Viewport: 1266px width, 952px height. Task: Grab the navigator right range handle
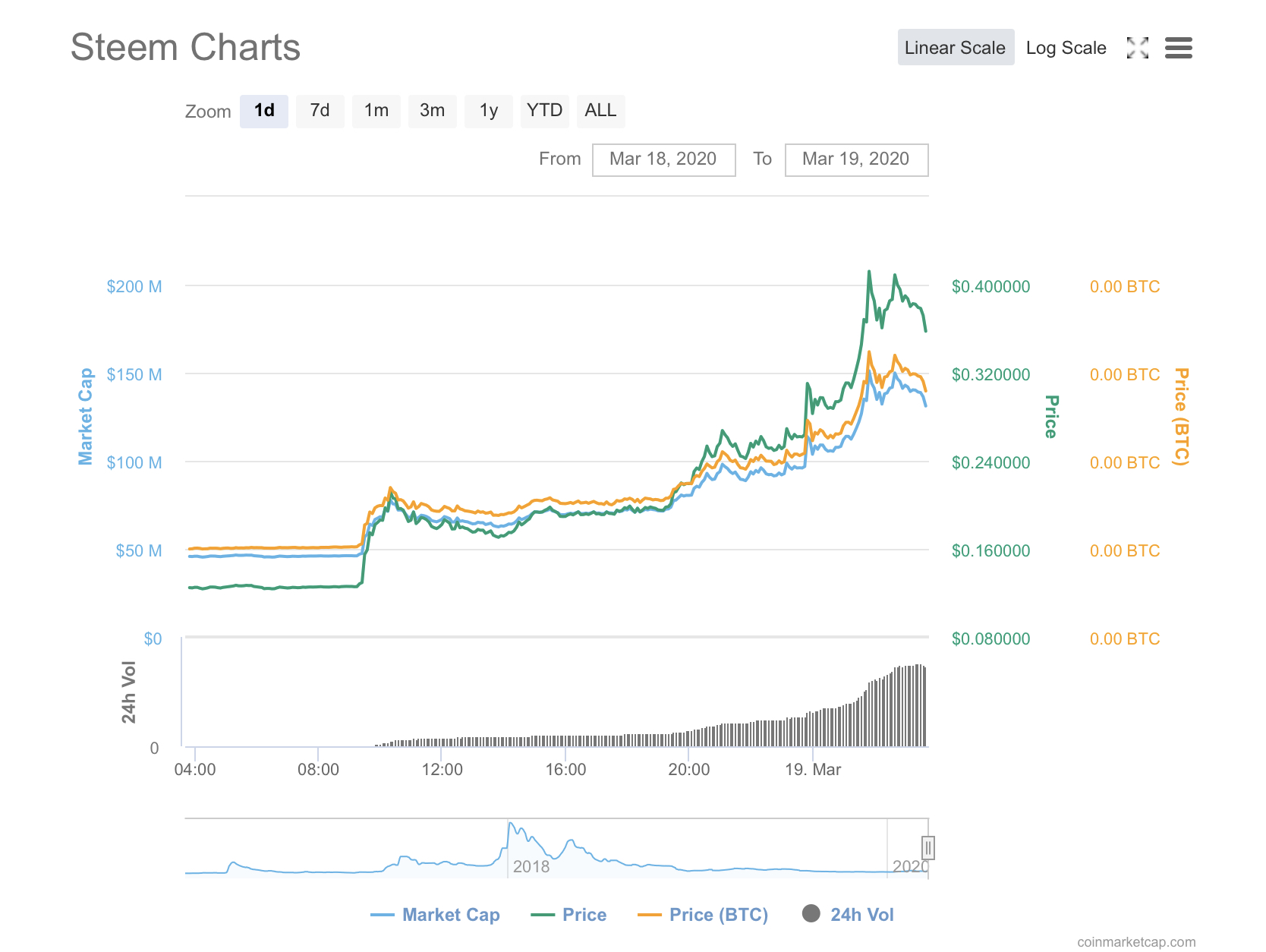coord(927,847)
